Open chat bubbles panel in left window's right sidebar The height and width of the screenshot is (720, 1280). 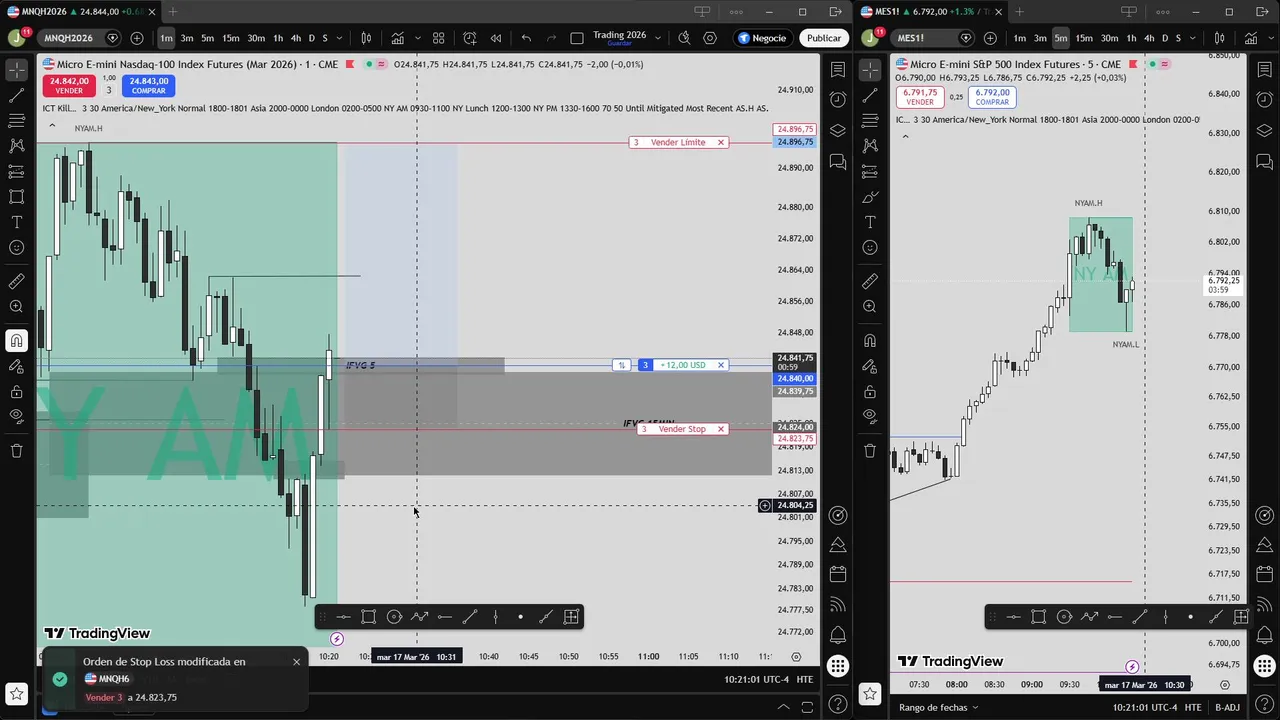coord(838,161)
